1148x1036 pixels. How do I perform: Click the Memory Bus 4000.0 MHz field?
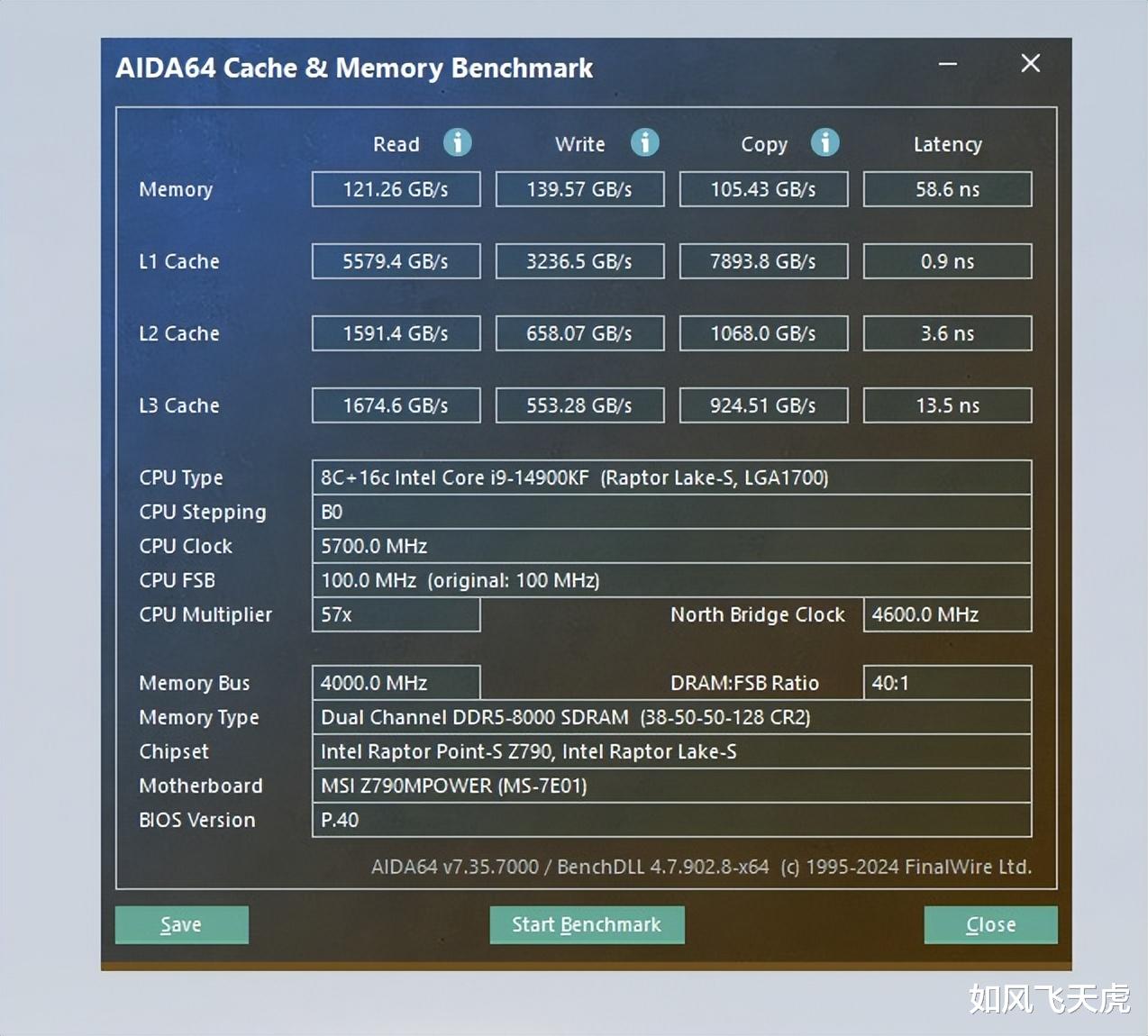click(x=396, y=683)
